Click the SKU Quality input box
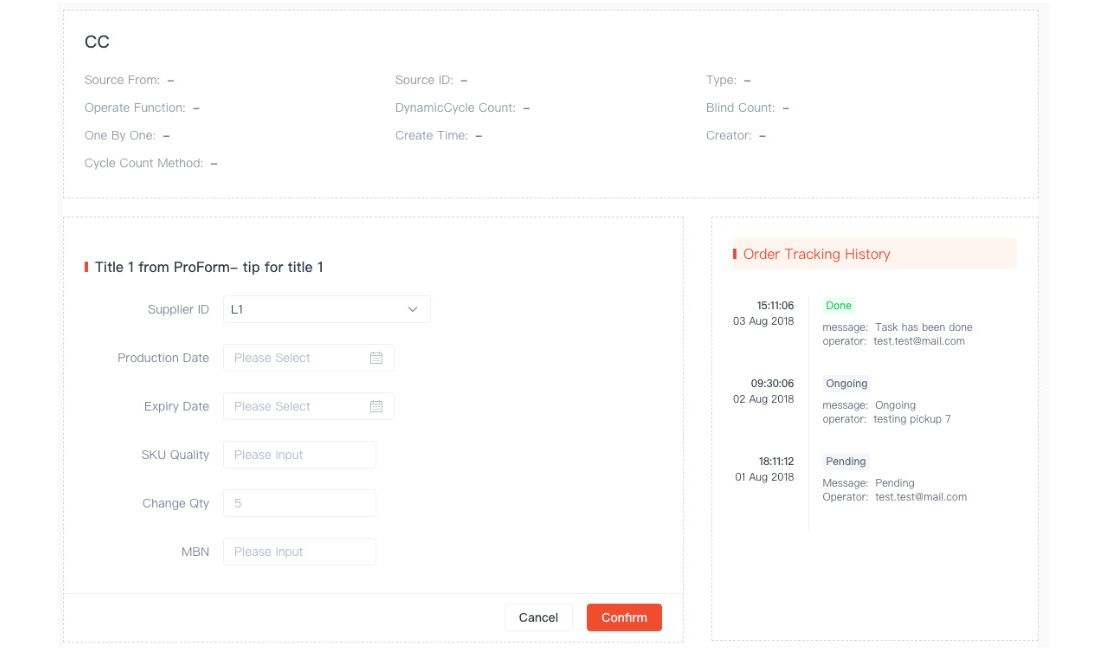Screen dimensions: 1103x653 click(299, 455)
